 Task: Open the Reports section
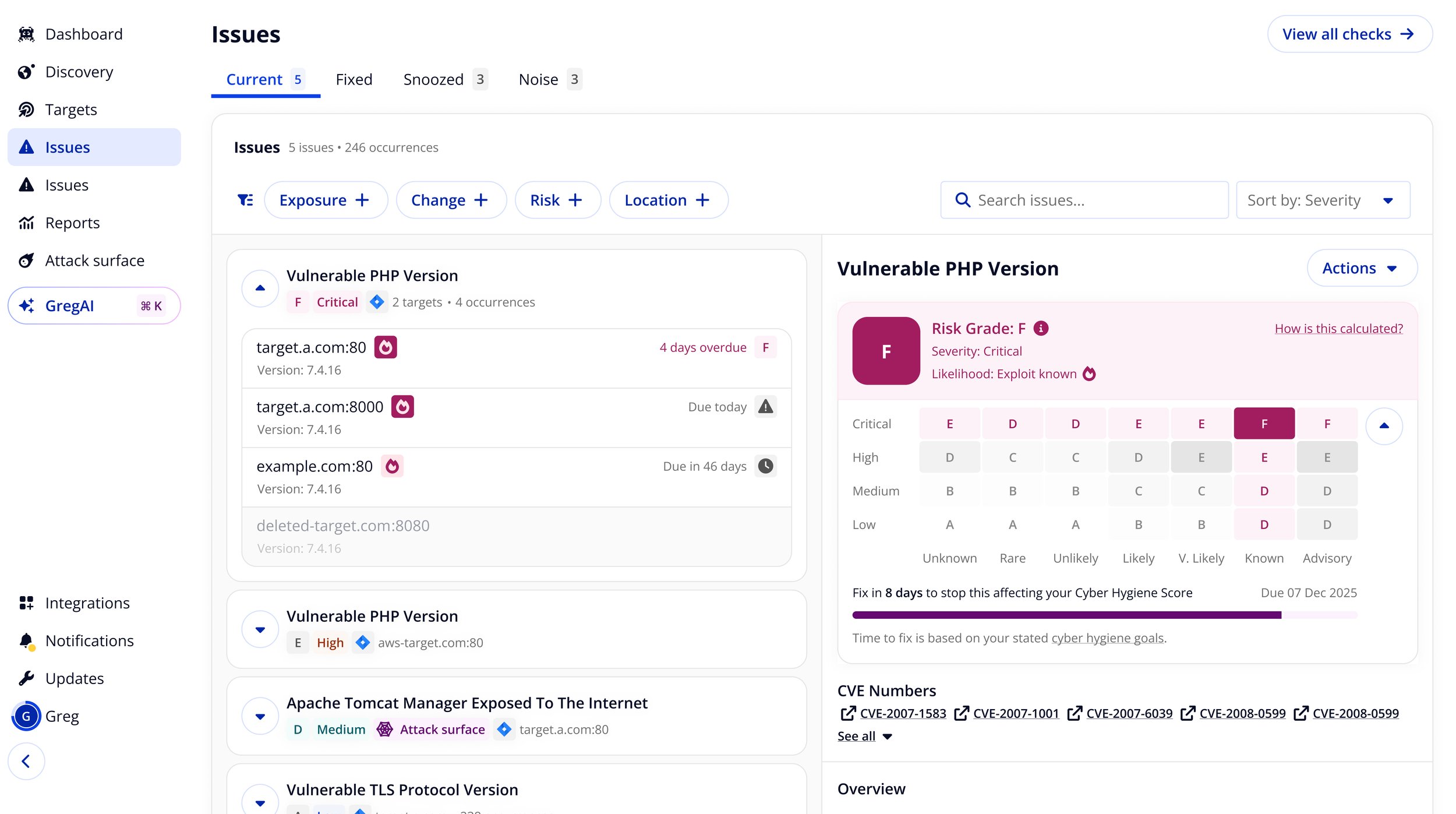[72, 222]
